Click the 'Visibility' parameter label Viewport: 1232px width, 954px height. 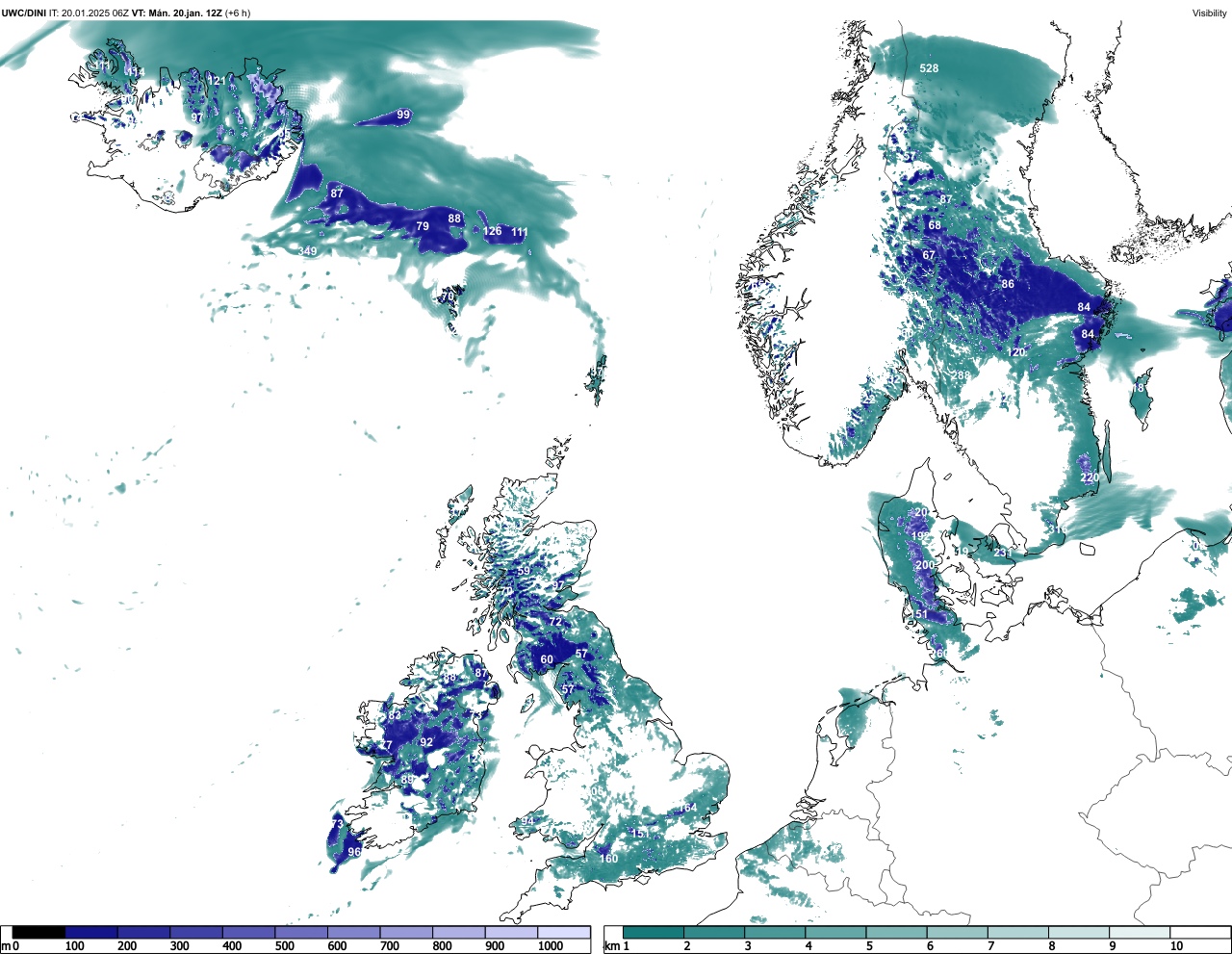tap(1210, 13)
